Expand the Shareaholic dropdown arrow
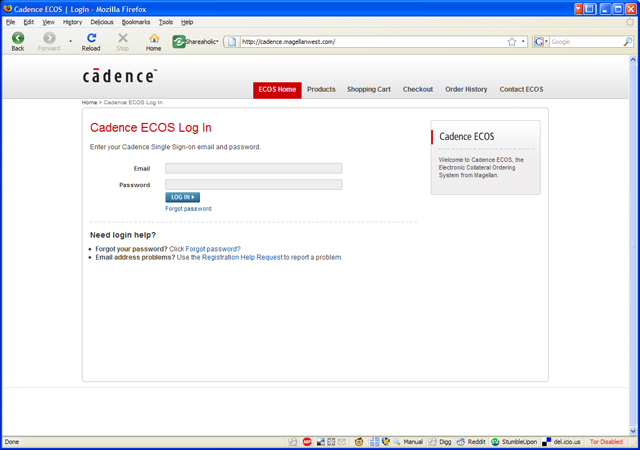Image resolution: width=640 pixels, height=450 pixels. pyautogui.click(x=218, y=41)
